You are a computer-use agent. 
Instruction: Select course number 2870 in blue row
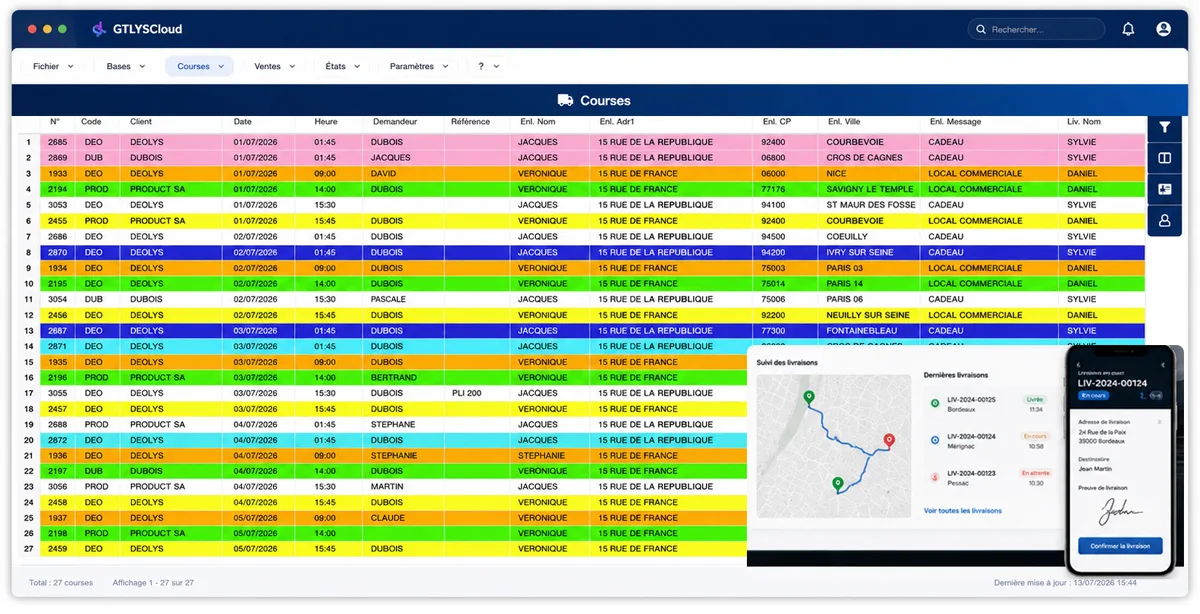[57, 252]
